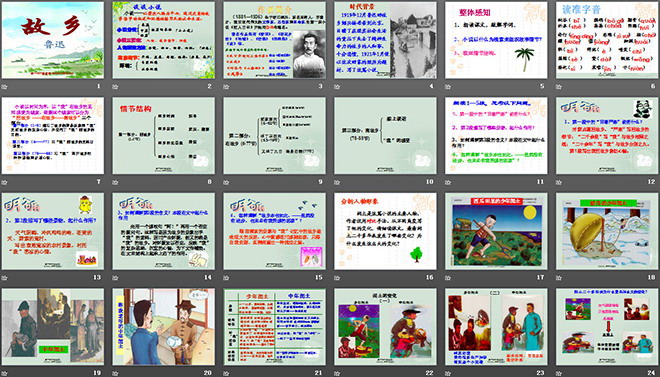The image size is (660, 377).
Task: Select slide 14 discussion with rabbit picture
Action: point(163,231)
